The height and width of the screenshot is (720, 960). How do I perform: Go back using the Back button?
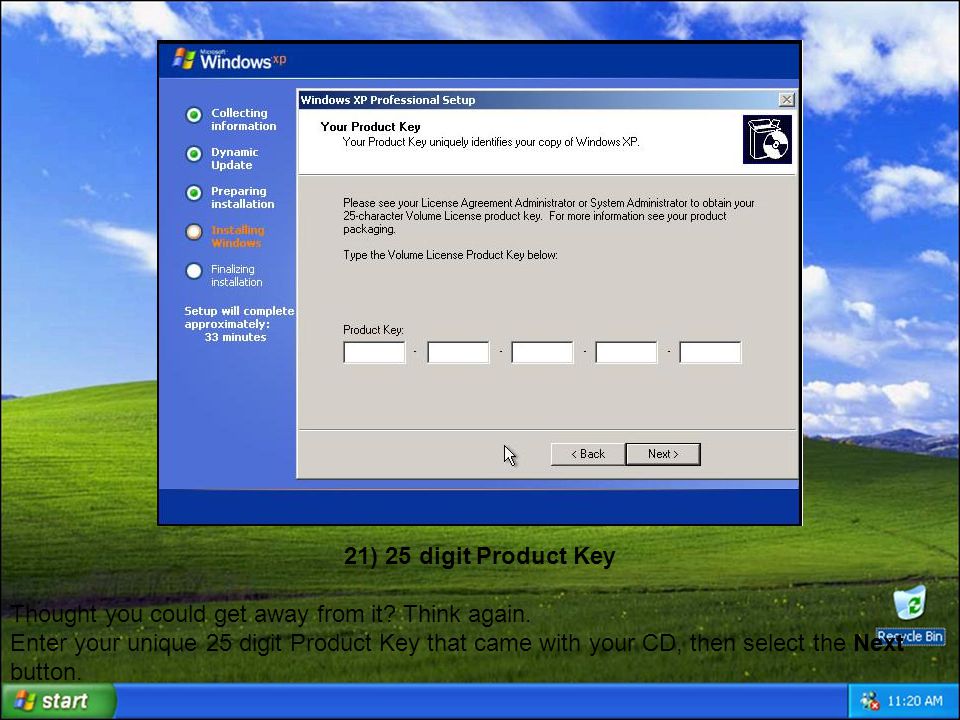[x=588, y=454]
